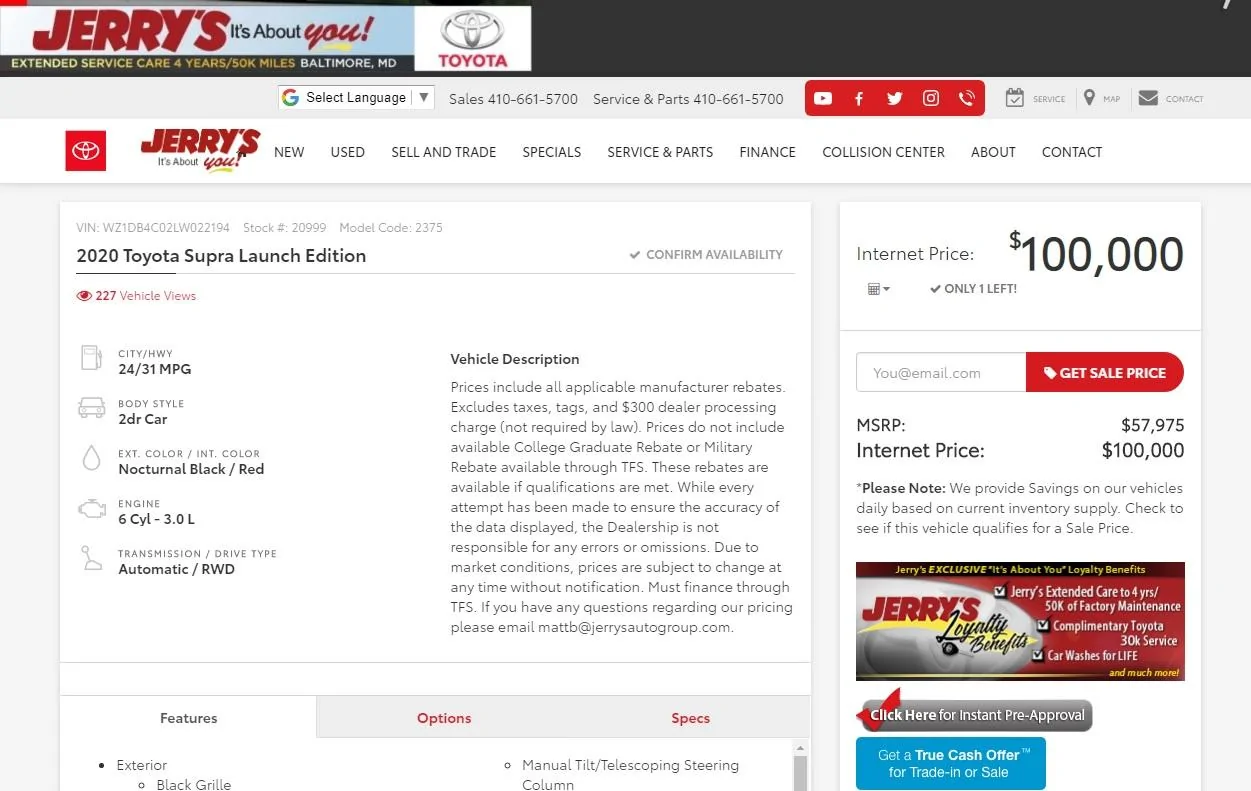This screenshot has height=791, width=1251.
Task: Click the Jerry's It's About You logo
Action: click(x=201, y=150)
